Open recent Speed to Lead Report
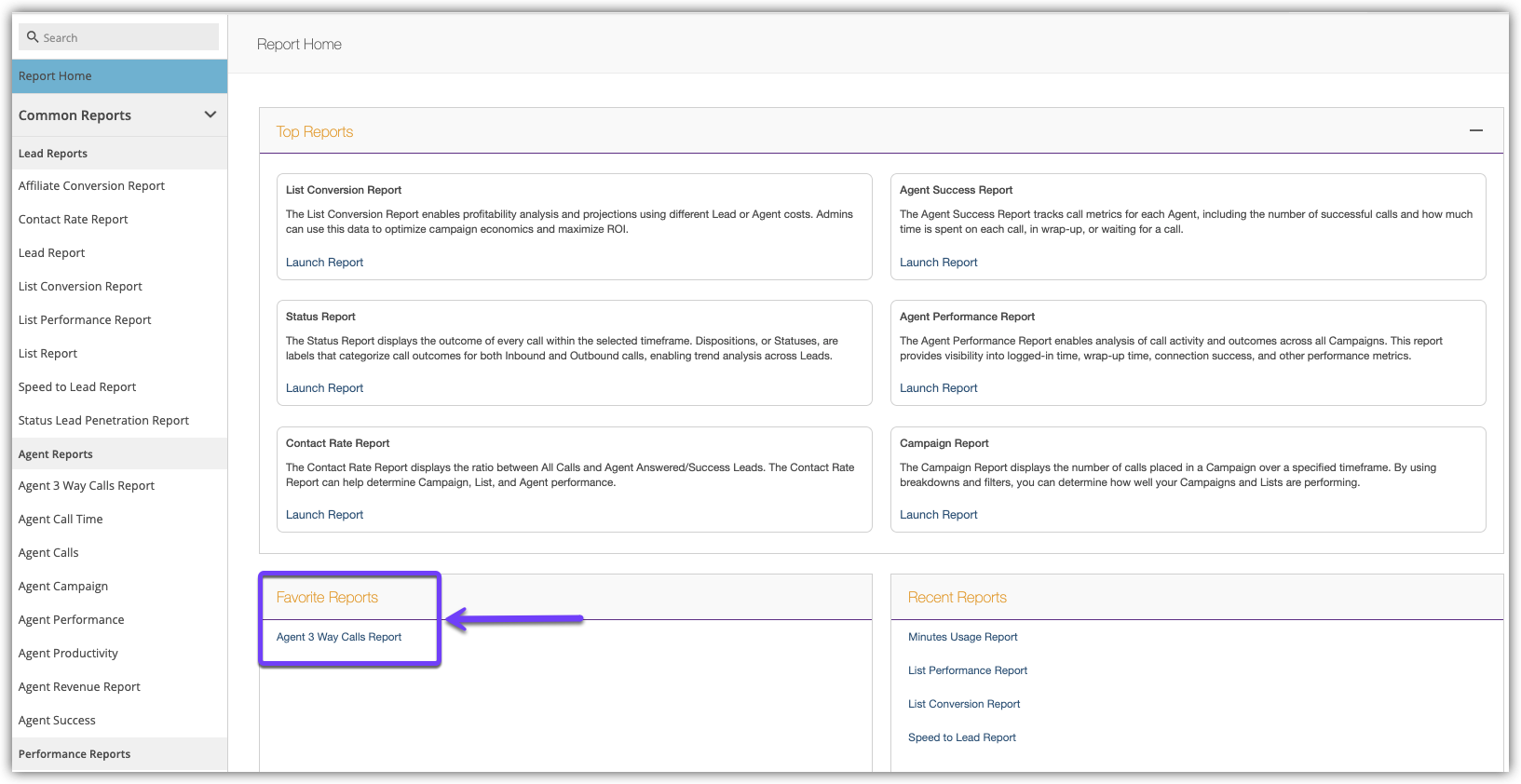Screen dimensions: 1521x784 tap(961, 737)
